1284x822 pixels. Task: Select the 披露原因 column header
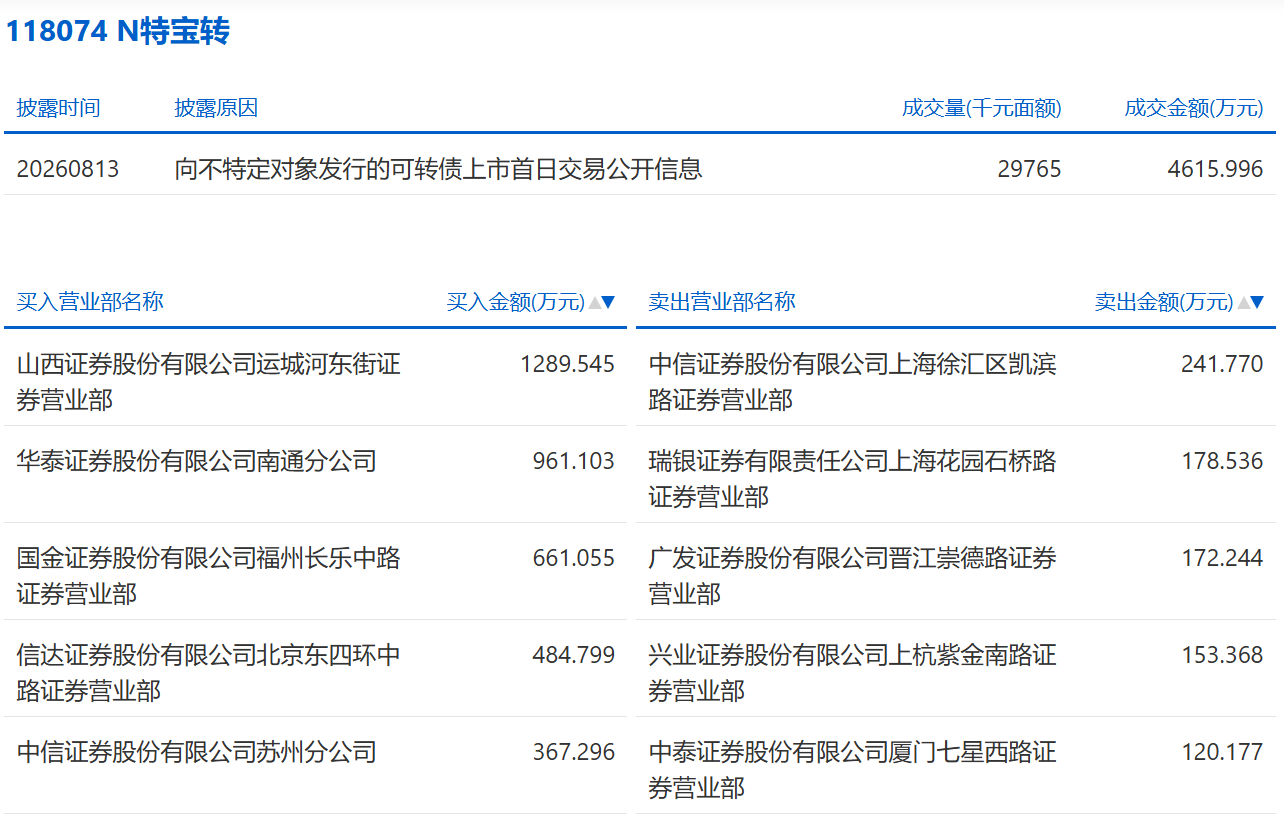pyautogui.click(x=216, y=108)
